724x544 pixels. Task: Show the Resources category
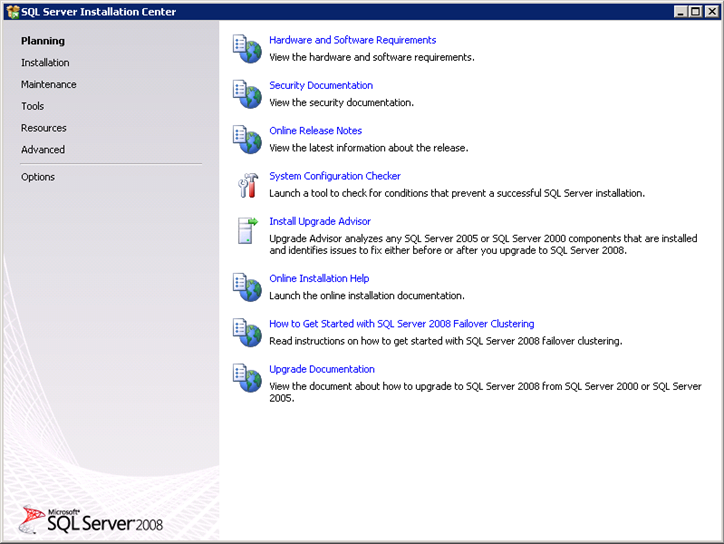coord(43,127)
